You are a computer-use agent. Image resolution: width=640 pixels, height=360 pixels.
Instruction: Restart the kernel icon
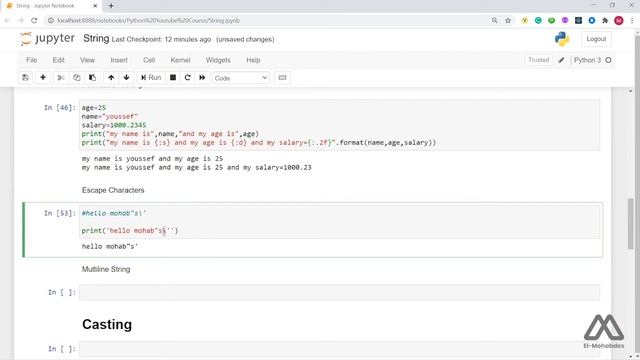187,78
